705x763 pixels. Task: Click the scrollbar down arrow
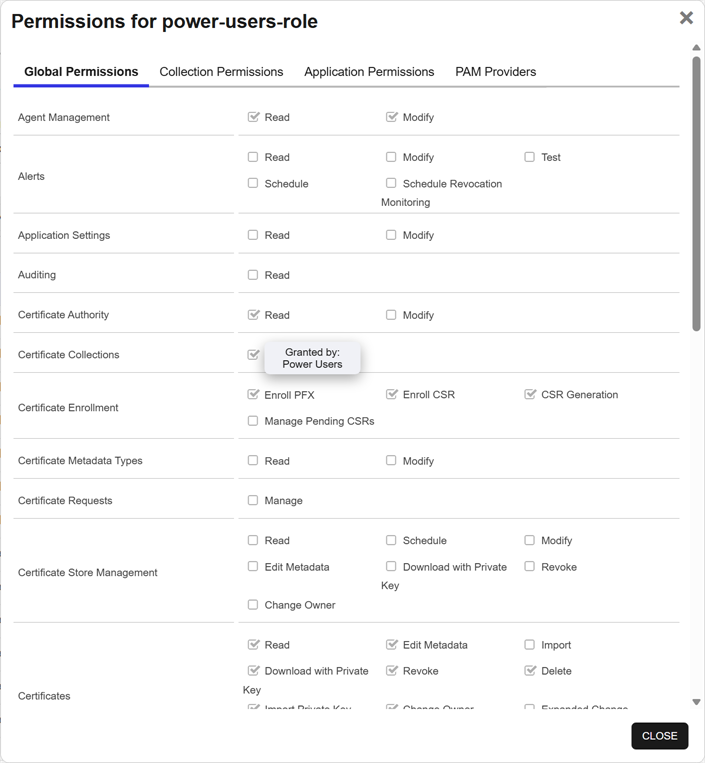696,702
